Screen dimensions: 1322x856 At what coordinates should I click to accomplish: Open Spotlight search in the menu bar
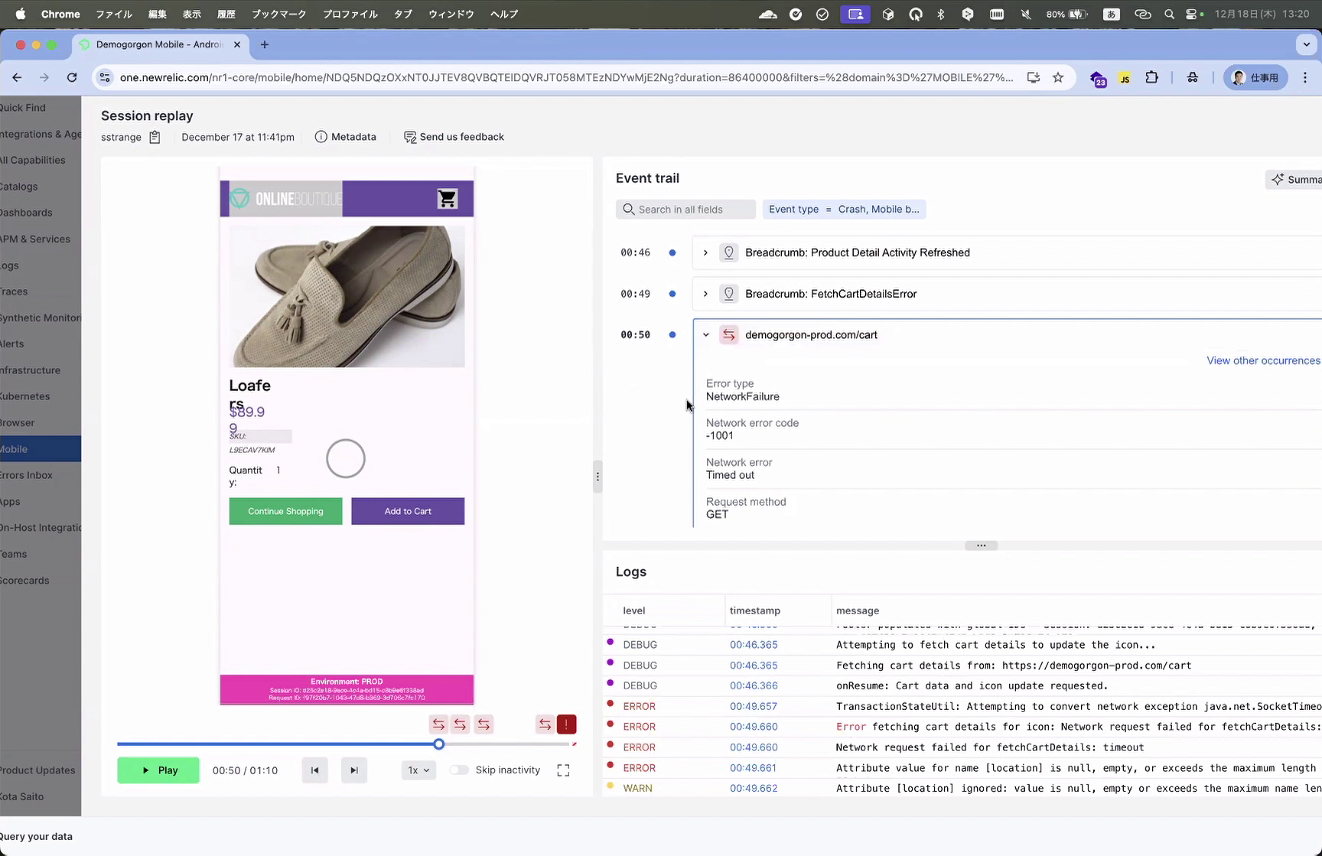(1169, 14)
